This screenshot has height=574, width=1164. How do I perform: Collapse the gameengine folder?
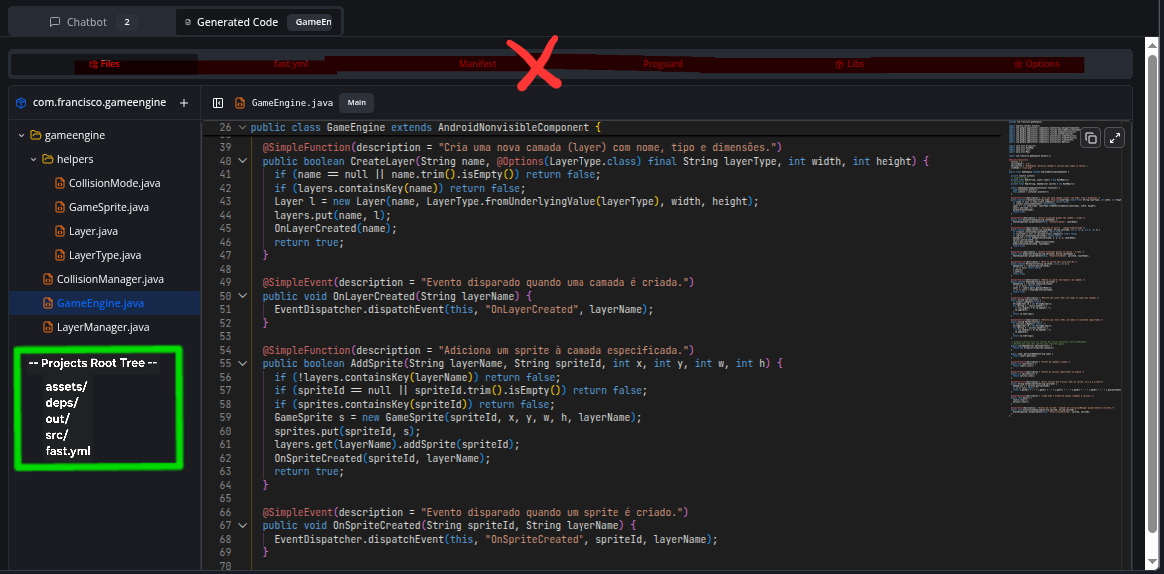(21, 135)
